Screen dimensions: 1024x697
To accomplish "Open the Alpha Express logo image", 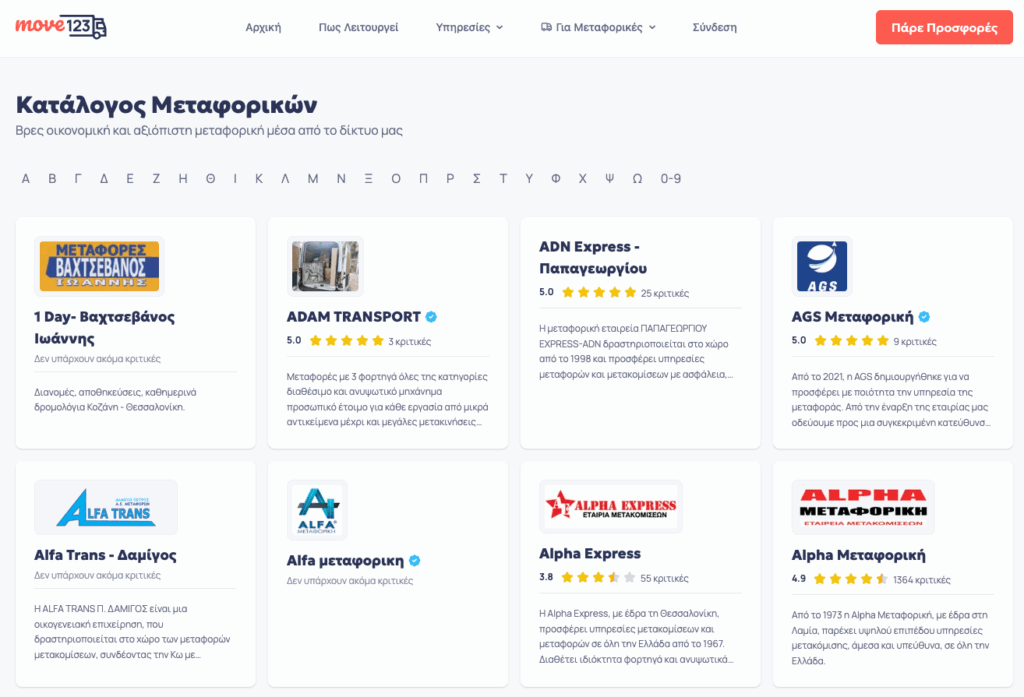I will (611, 506).
